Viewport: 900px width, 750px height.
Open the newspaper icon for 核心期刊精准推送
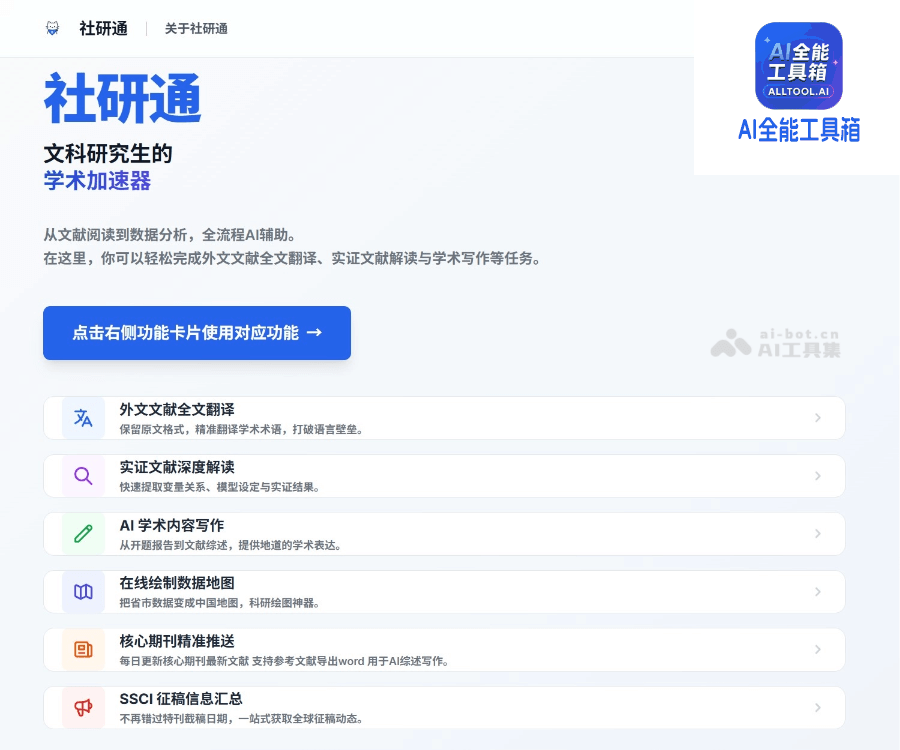coord(83,650)
